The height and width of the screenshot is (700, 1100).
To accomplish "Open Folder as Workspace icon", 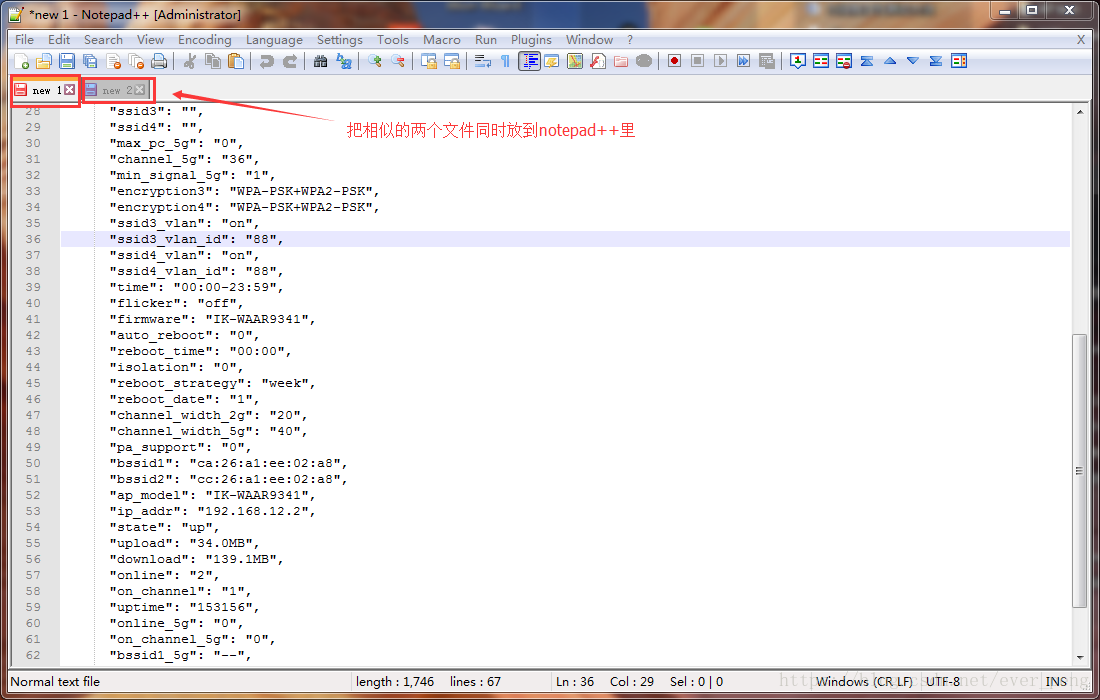I will (x=621, y=61).
